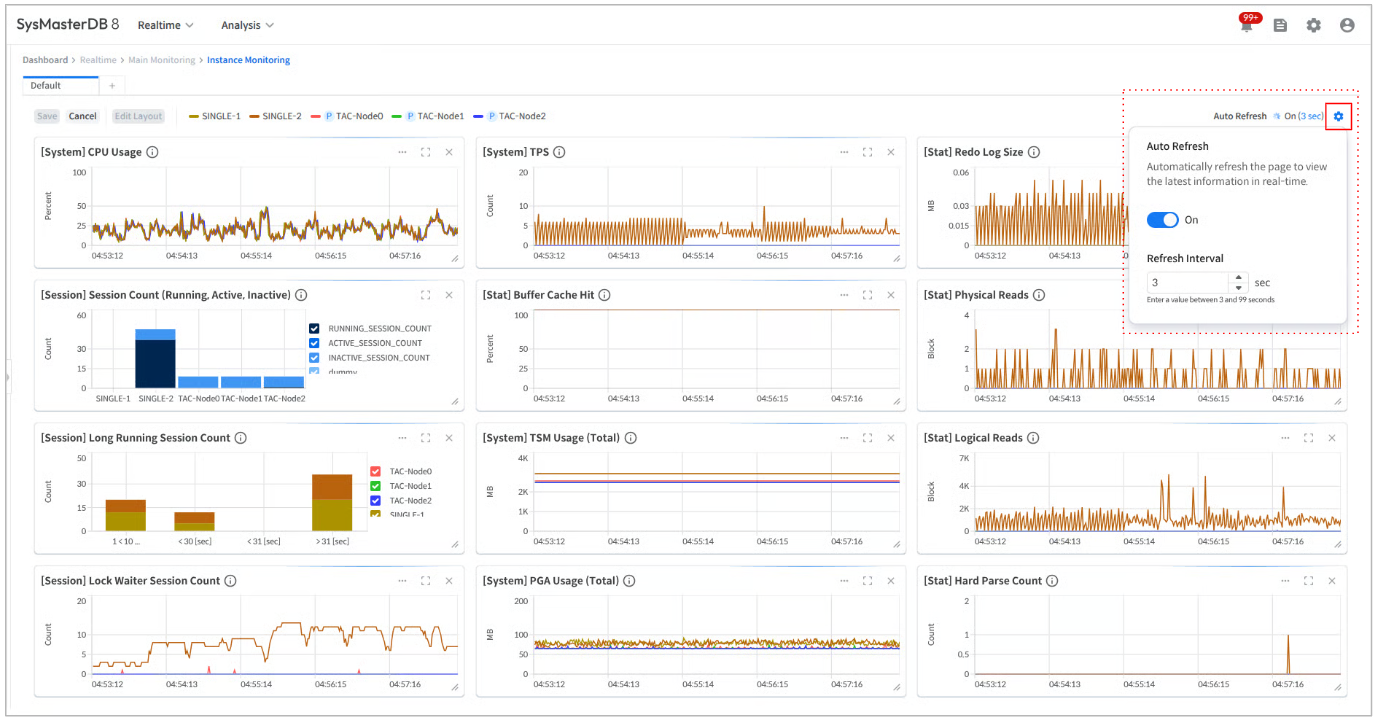Increase refresh interval with stepper up arrow
Image resolution: width=1375 pixels, height=724 pixels.
point(1239,279)
